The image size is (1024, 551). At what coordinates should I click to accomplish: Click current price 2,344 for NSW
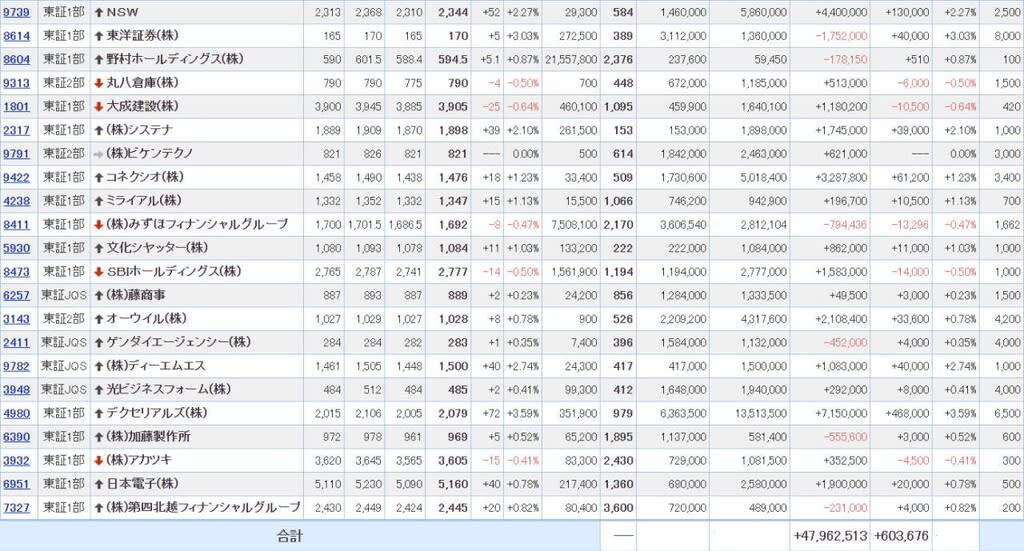tap(453, 12)
